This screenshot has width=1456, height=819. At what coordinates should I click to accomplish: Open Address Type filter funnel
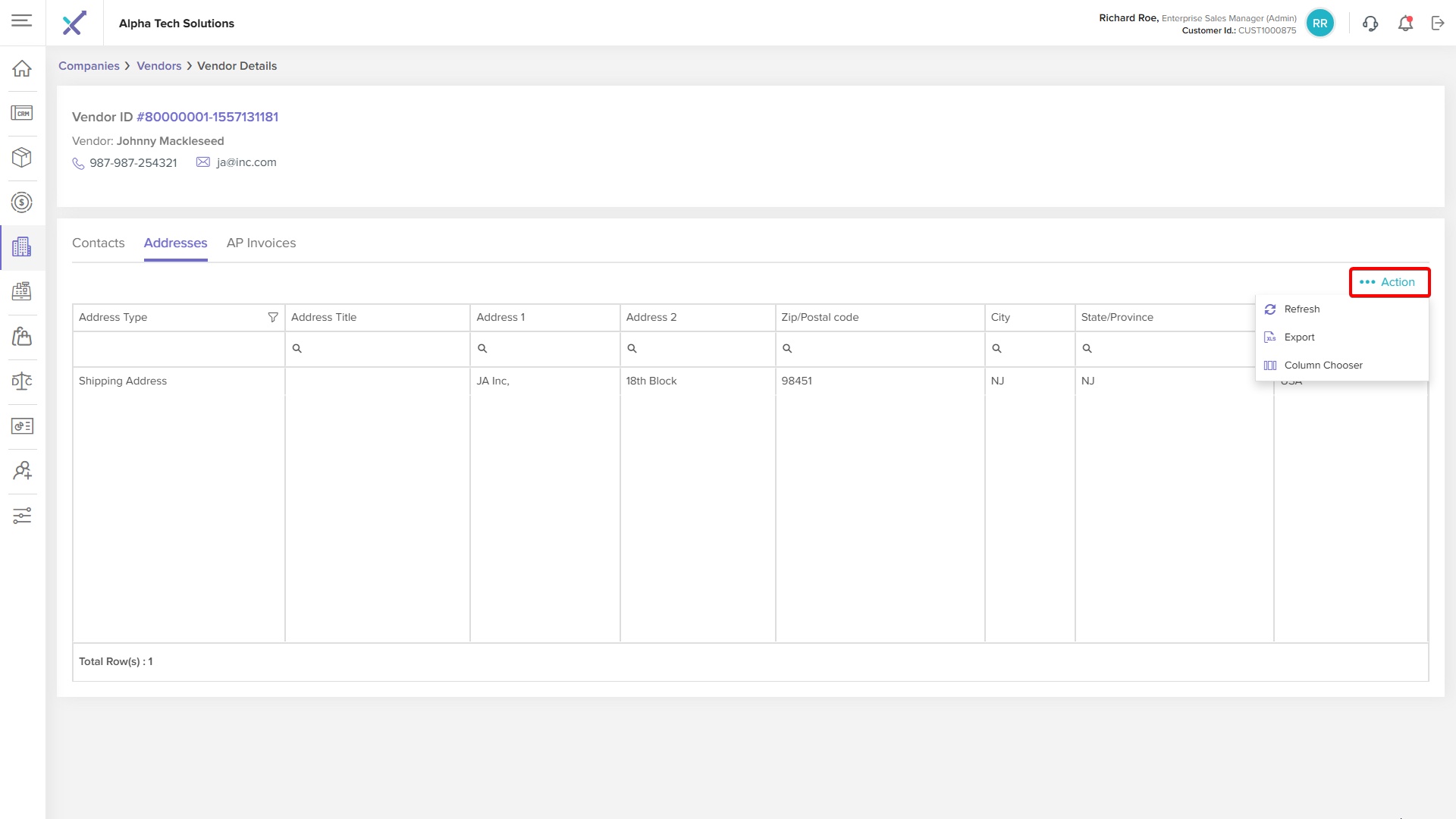coord(273,318)
